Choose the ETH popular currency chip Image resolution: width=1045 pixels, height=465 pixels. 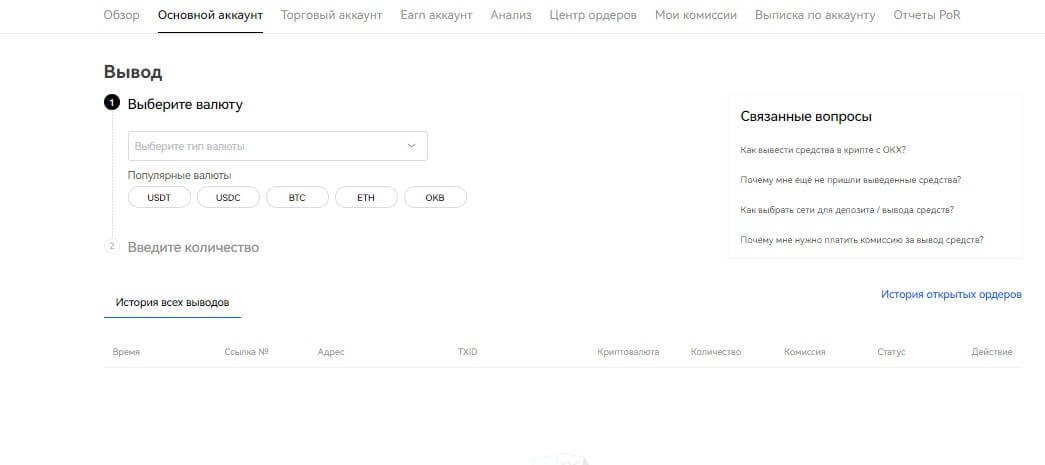point(366,198)
